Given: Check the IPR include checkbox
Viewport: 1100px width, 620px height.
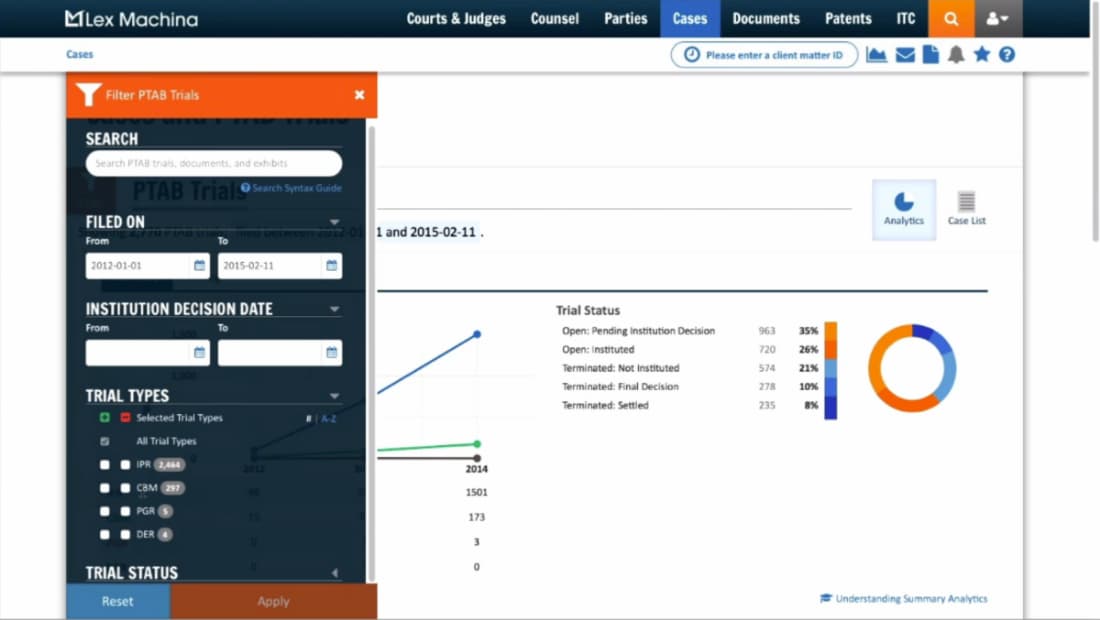Looking at the screenshot, I should pos(105,464).
